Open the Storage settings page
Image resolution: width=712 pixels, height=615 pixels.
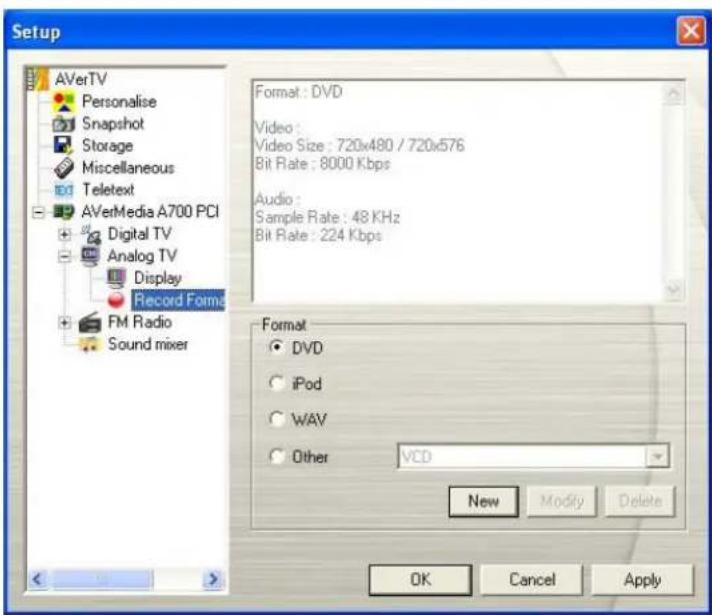pyautogui.click(x=108, y=145)
